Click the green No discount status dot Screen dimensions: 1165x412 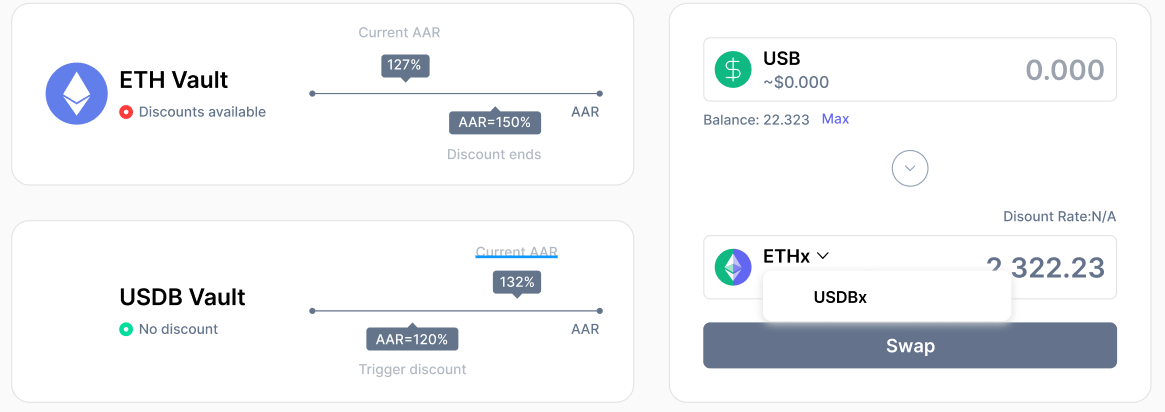tap(126, 329)
